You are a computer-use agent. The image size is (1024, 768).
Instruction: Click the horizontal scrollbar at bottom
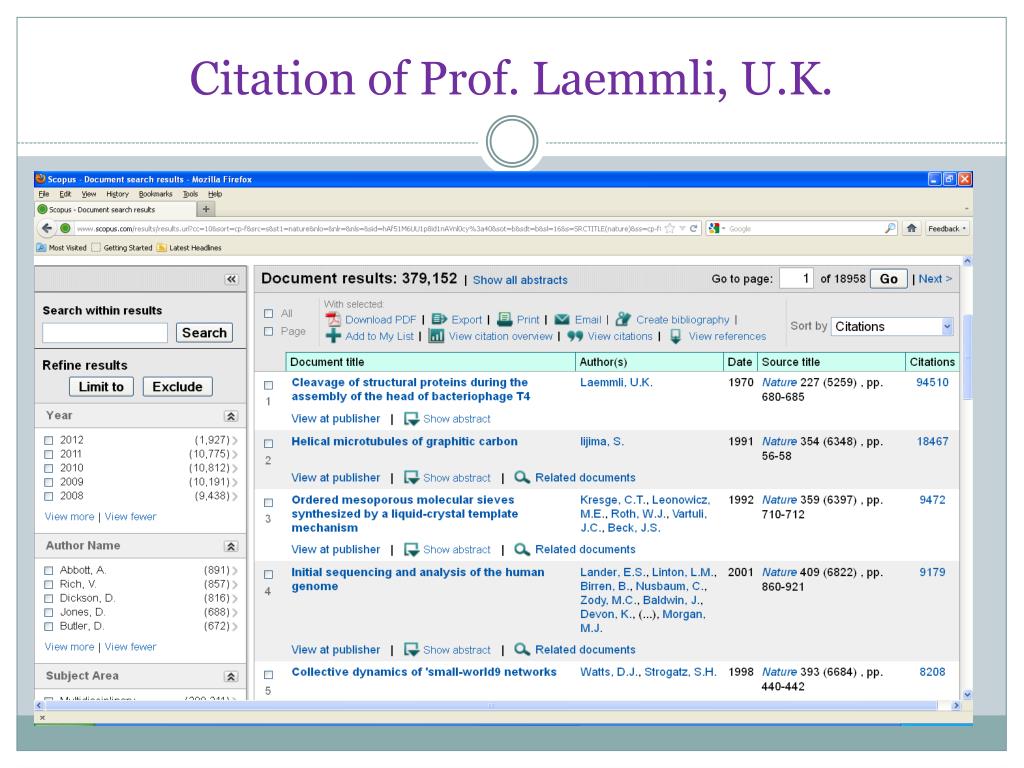tap(490, 705)
